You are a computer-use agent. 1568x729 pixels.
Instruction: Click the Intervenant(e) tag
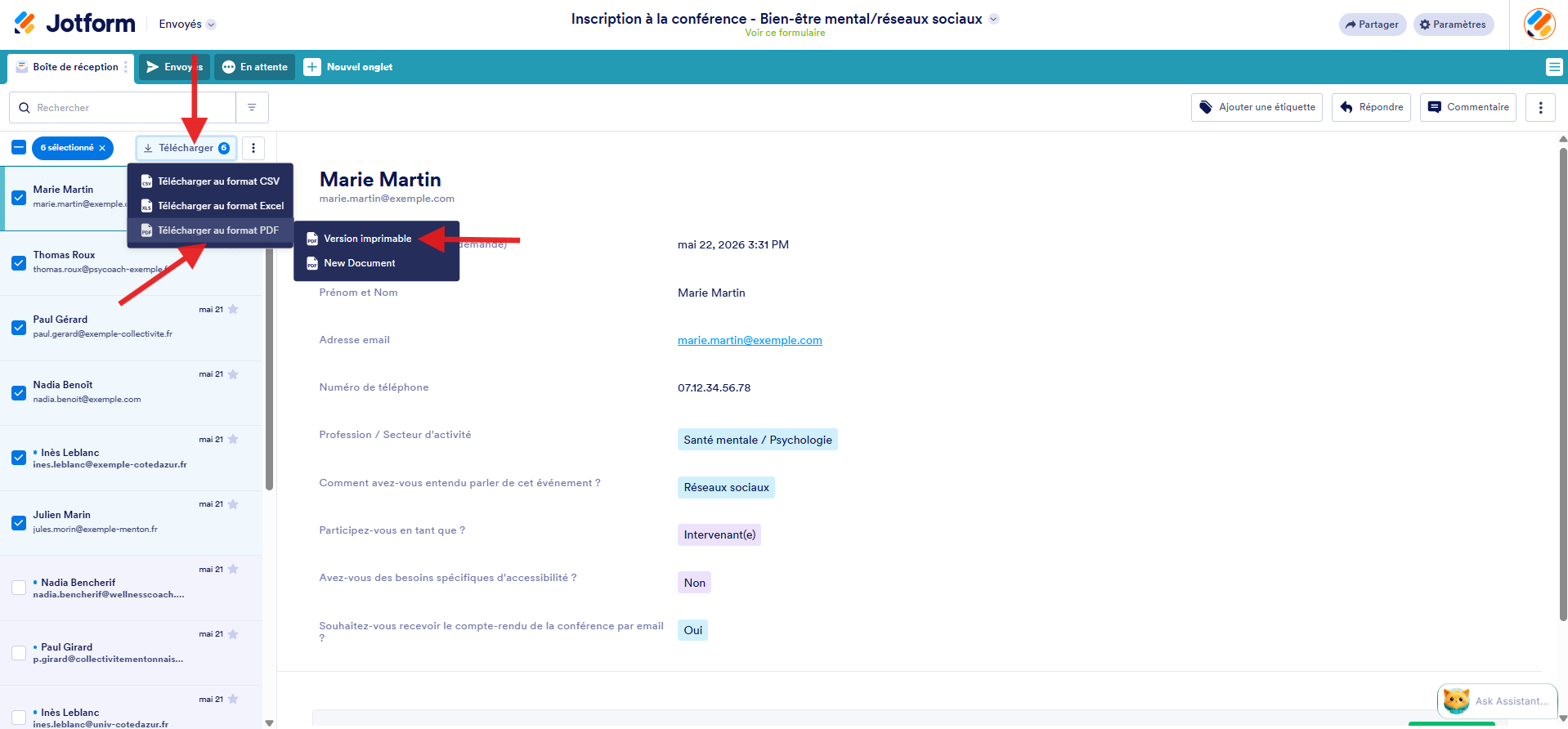[719, 534]
